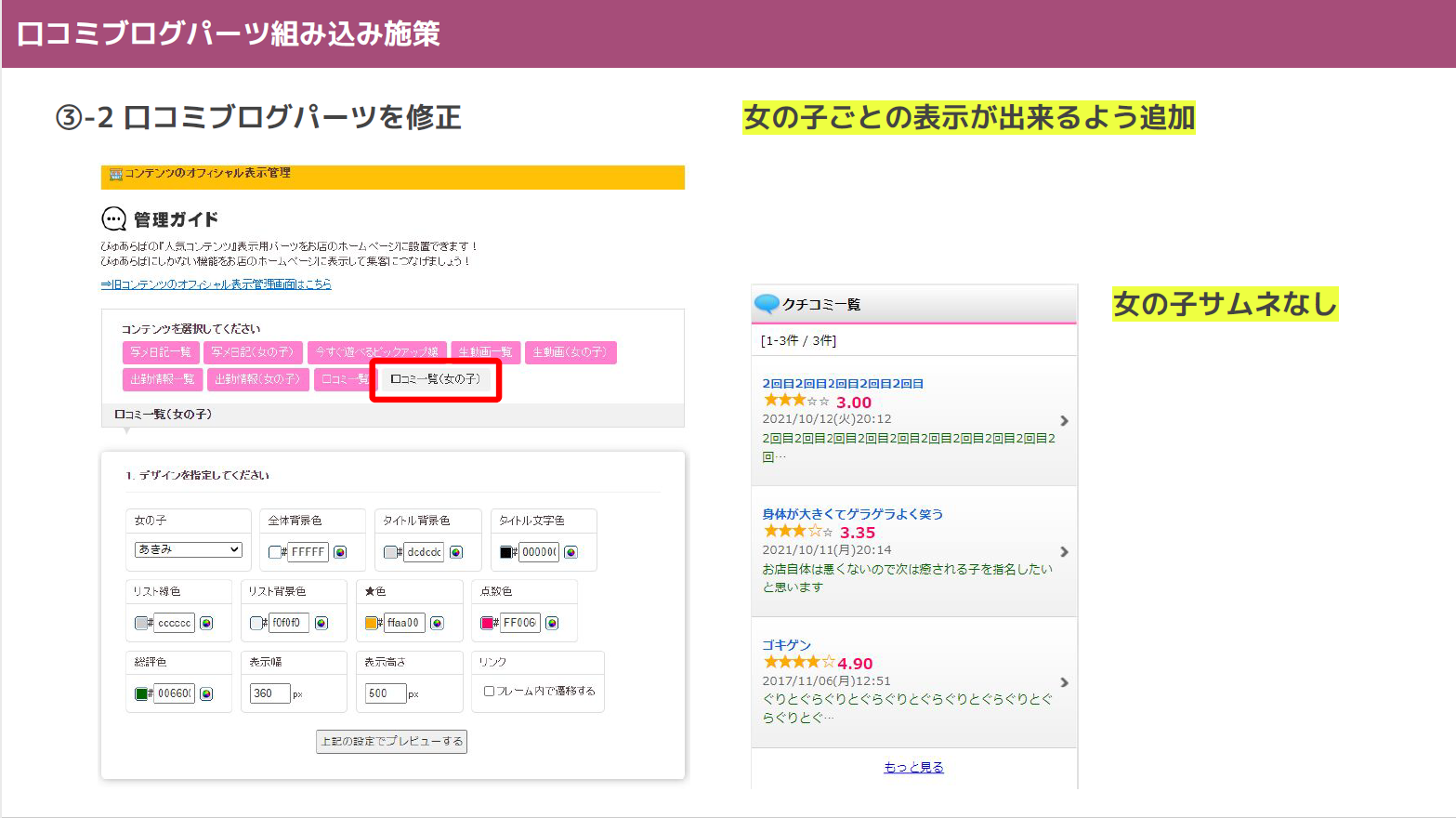
Task: Open the color picker for 全体背景色
Action: (339, 551)
